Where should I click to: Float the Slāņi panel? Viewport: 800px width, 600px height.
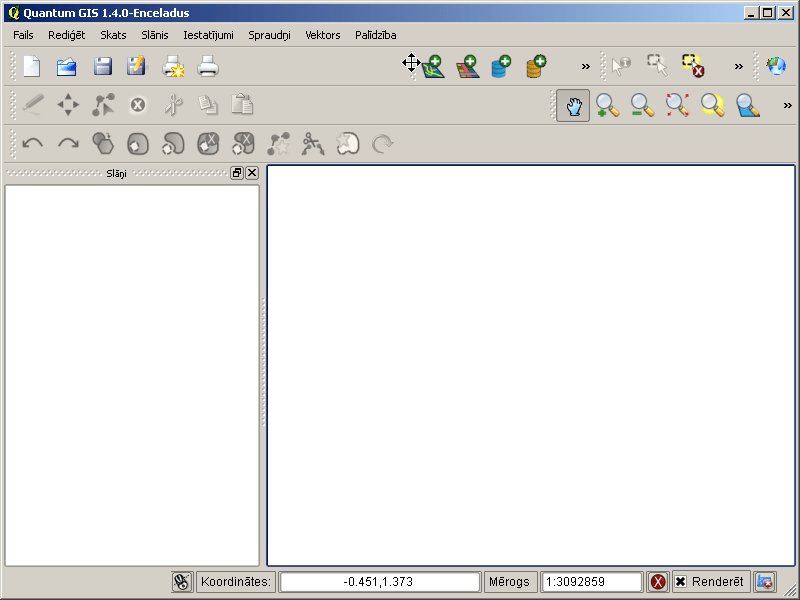point(237,173)
